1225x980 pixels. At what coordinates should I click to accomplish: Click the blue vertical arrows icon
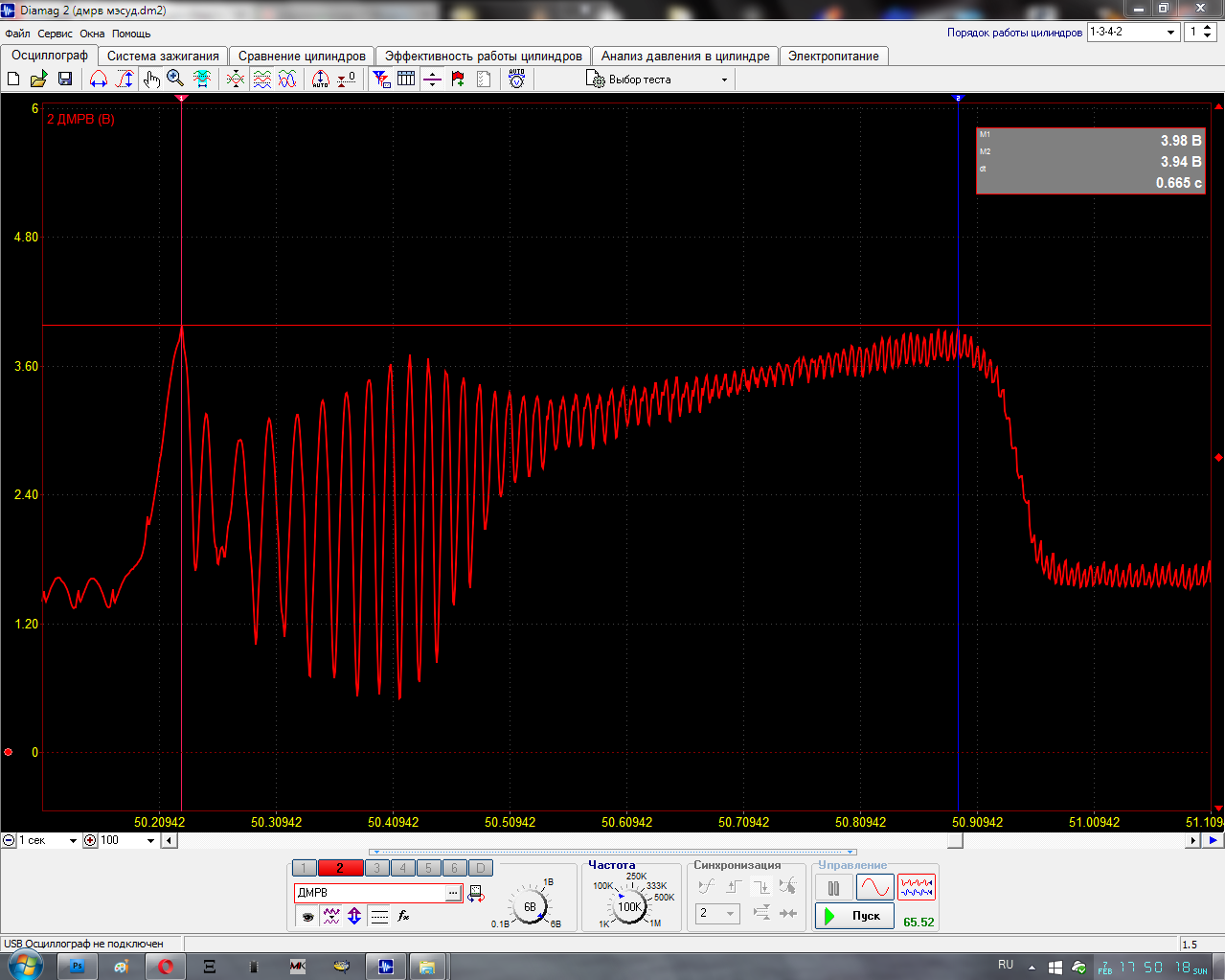coord(354,917)
